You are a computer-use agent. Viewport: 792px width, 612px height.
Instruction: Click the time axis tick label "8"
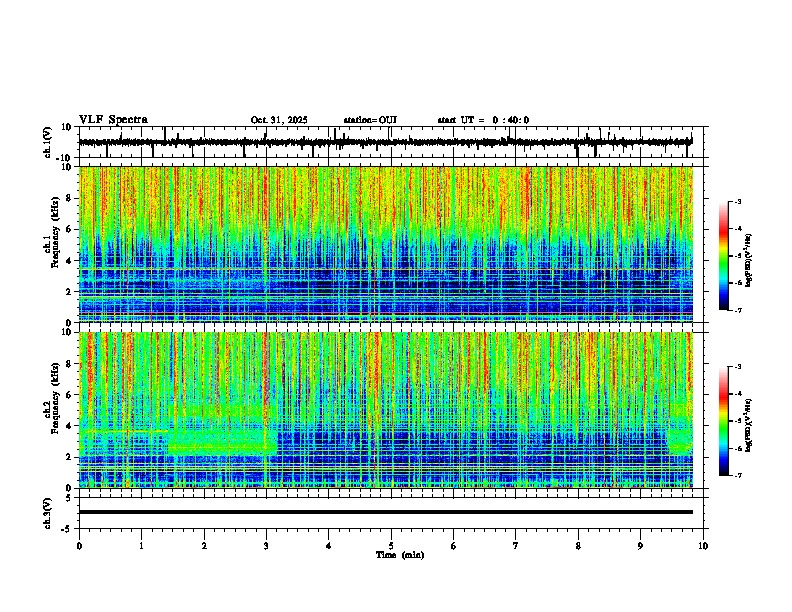578,546
